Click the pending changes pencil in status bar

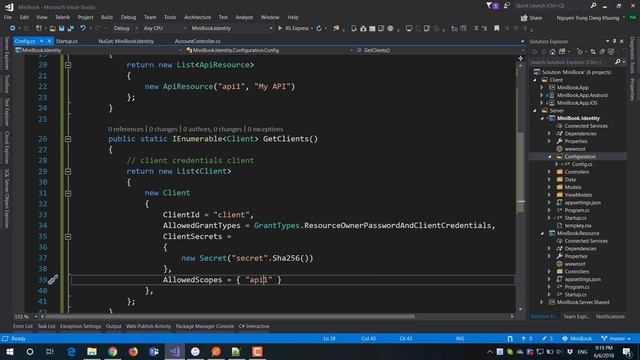click(547, 338)
